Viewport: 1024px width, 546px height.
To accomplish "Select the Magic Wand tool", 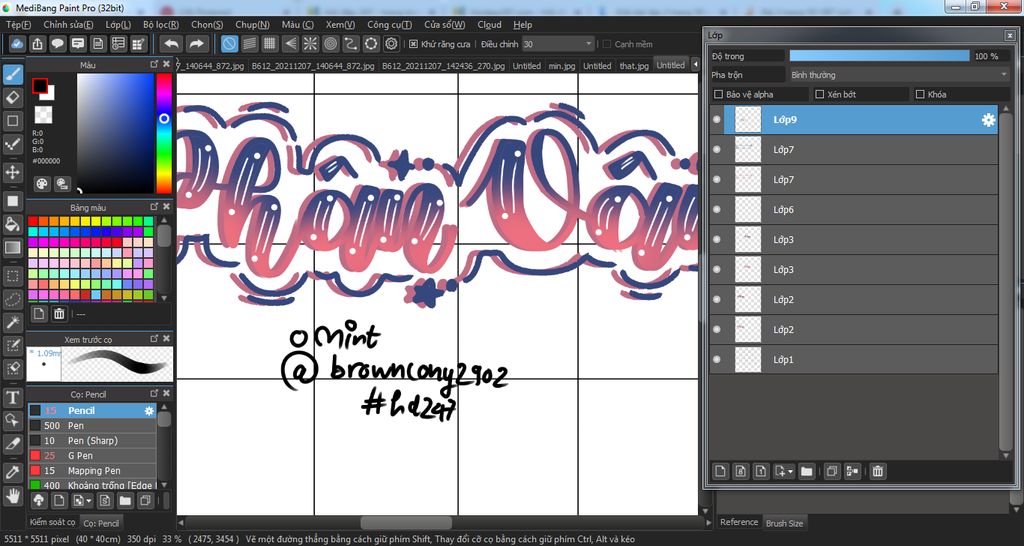I will click(12, 322).
